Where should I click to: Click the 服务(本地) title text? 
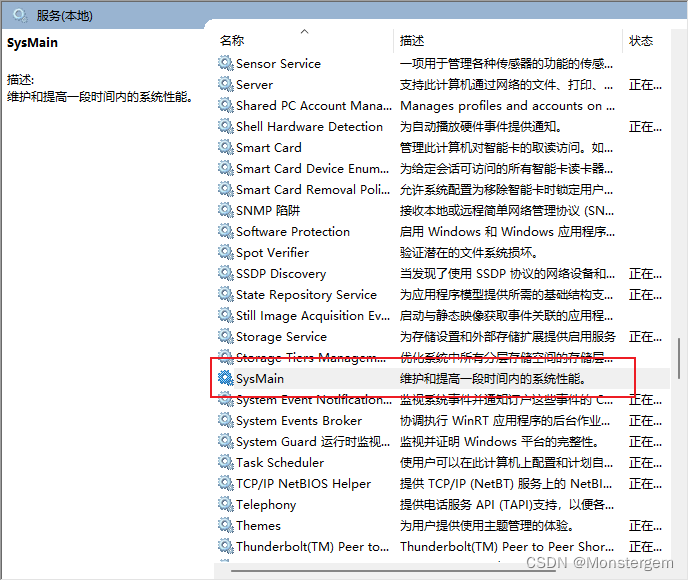[65, 16]
